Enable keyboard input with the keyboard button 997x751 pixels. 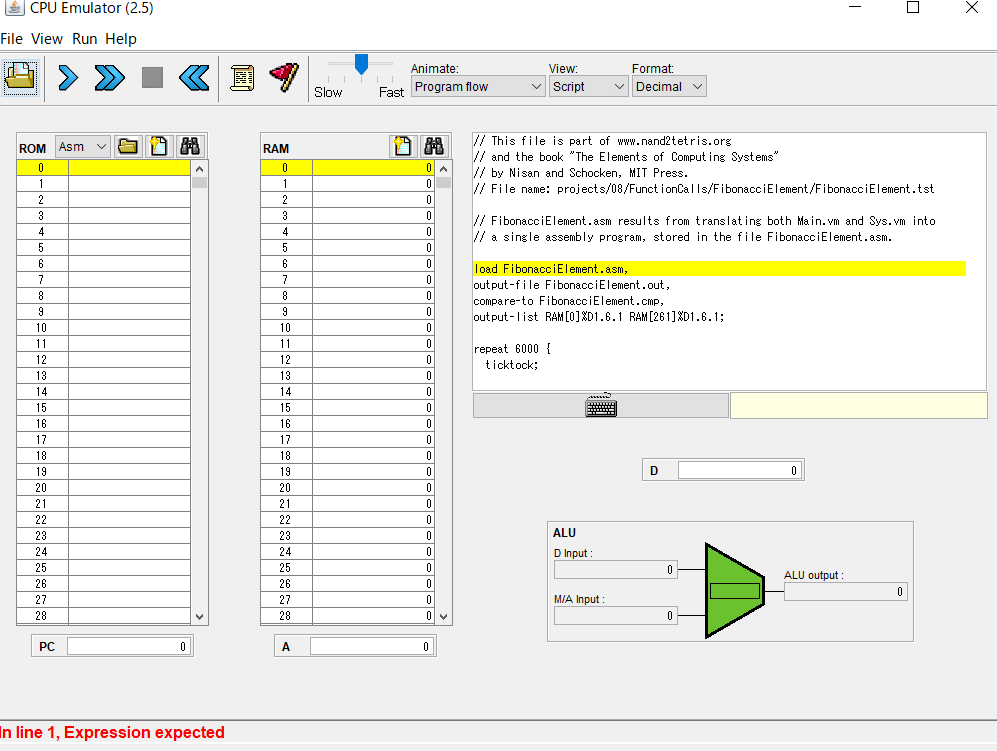(x=601, y=405)
